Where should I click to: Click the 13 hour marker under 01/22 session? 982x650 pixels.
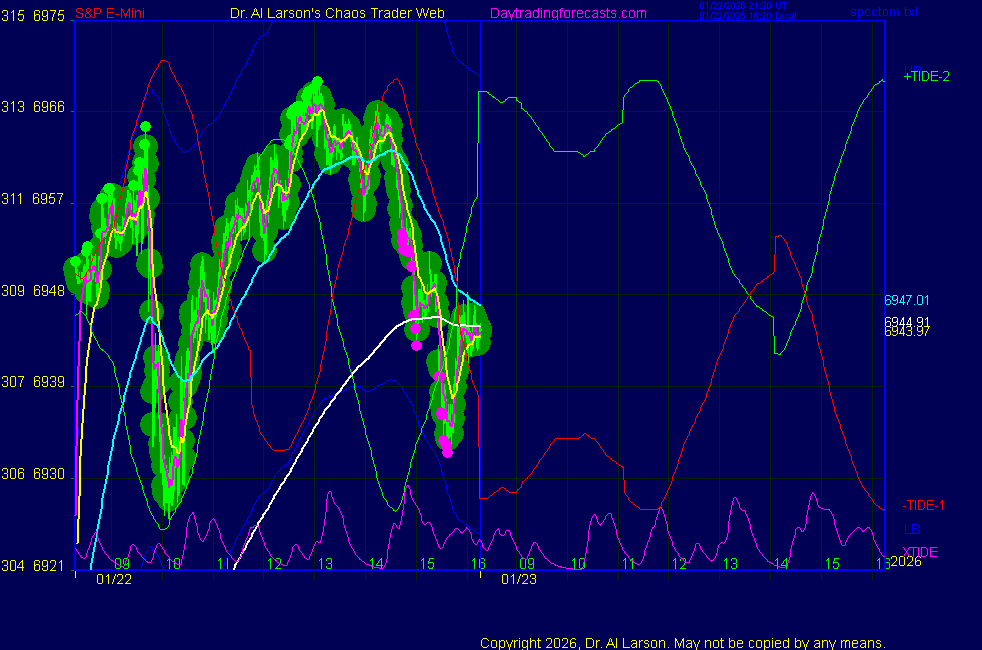click(x=324, y=564)
